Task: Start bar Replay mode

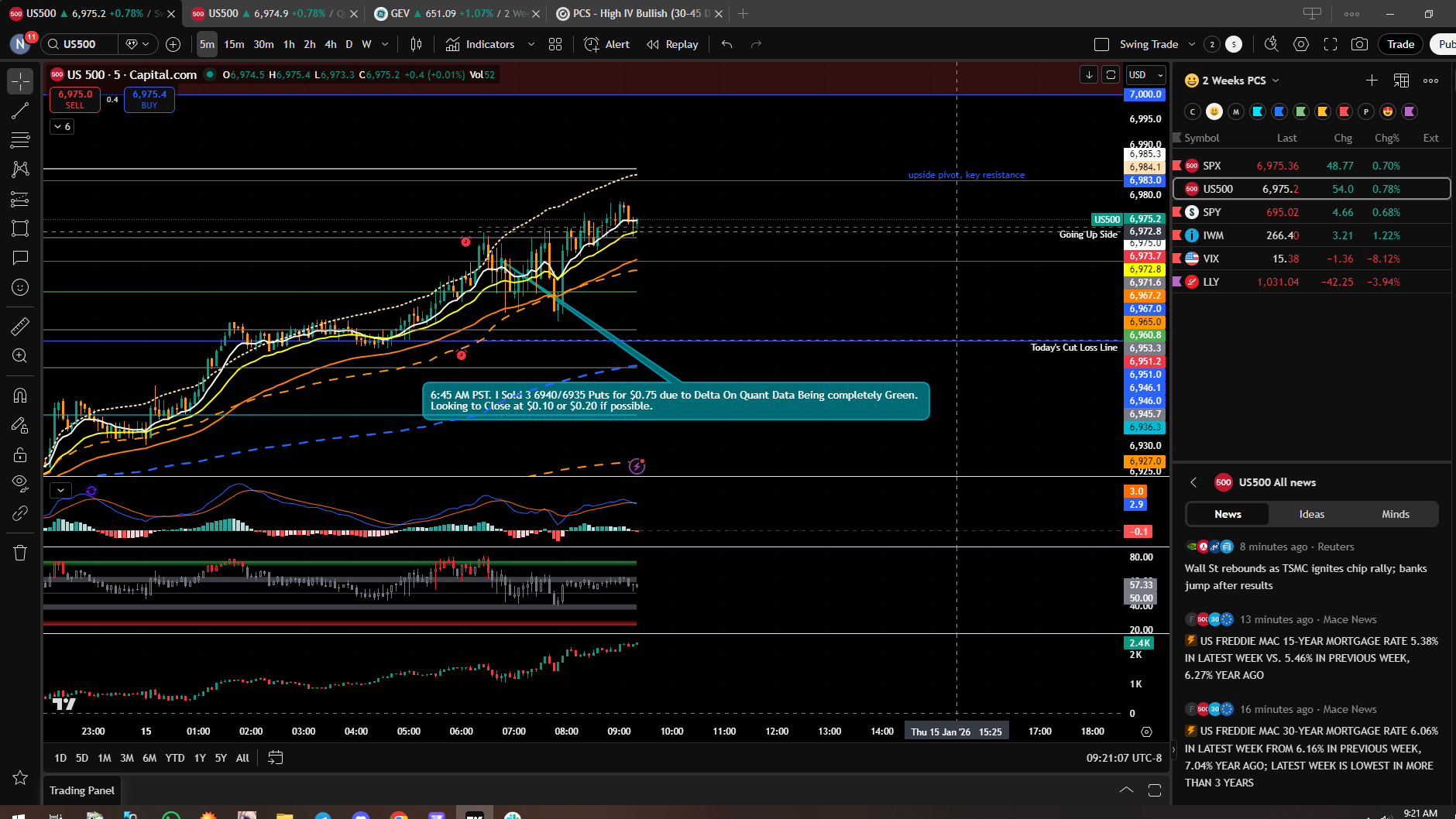Action: tap(672, 44)
